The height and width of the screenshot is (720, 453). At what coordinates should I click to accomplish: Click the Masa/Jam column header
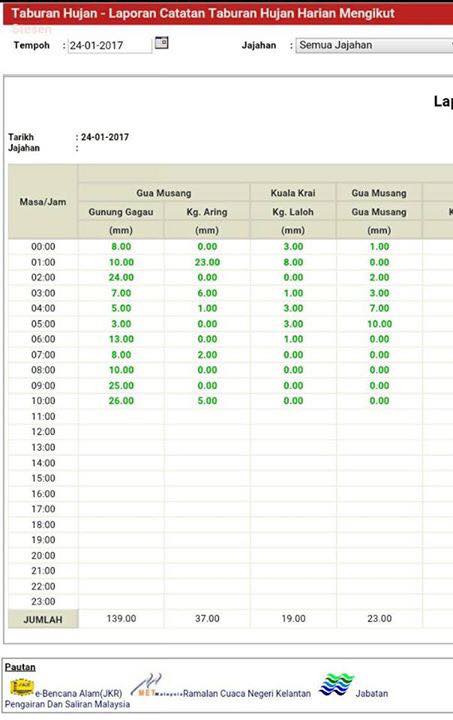click(43, 202)
